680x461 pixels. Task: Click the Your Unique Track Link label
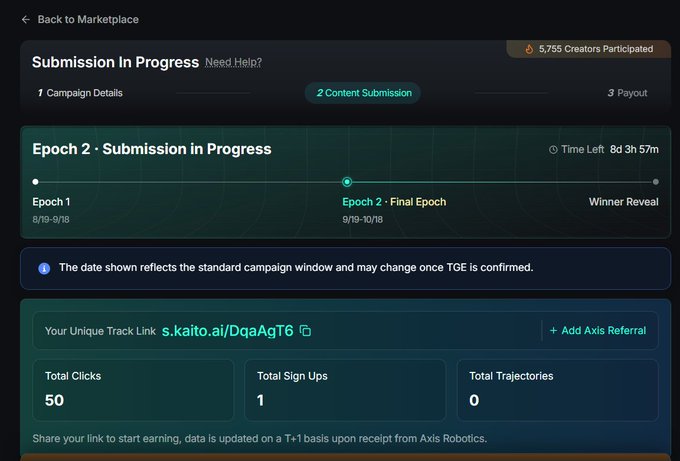pyautogui.click(x=100, y=331)
